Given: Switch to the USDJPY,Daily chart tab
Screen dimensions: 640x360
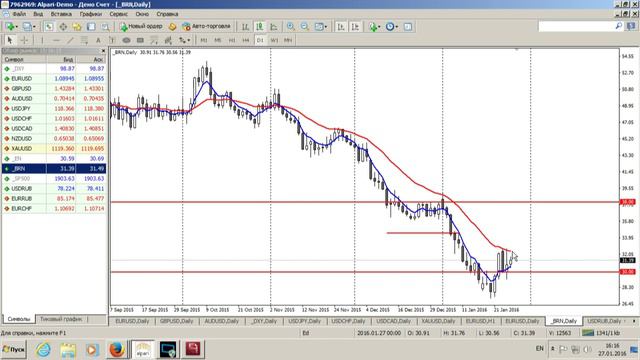Looking at the screenshot, I should (304, 321).
